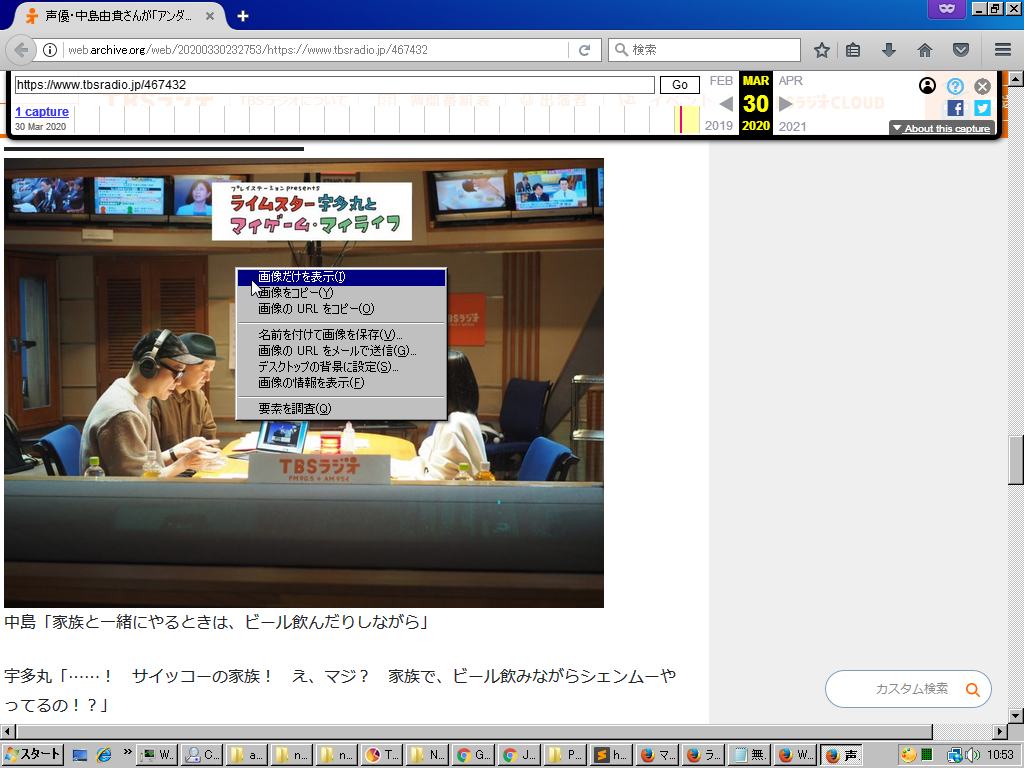
Task: Go to the home page icon
Action: click(925, 50)
